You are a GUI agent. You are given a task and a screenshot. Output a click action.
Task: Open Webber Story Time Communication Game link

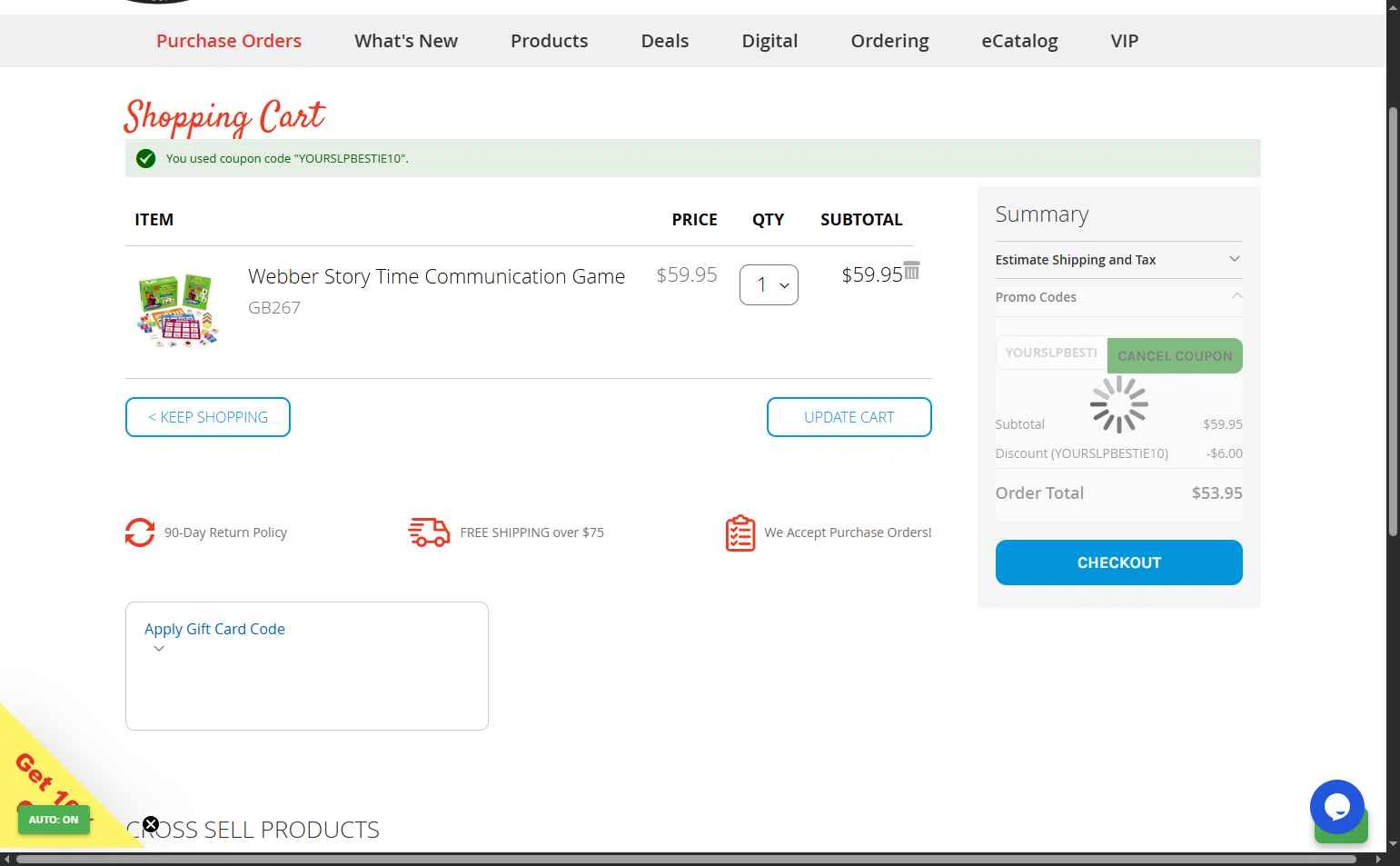point(436,276)
